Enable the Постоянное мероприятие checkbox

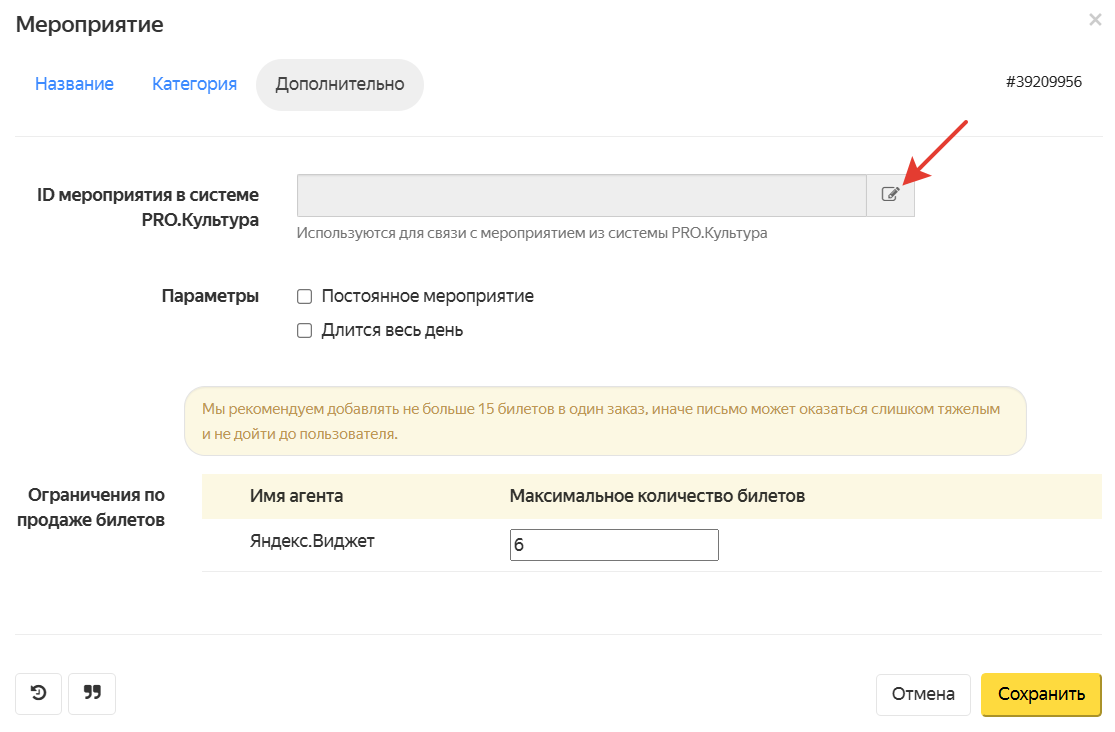(305, 297)
